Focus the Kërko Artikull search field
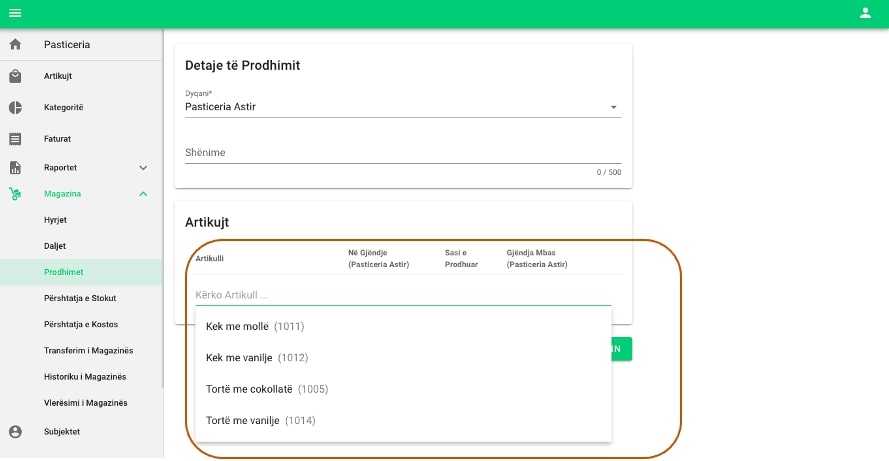Screen dimensions: 889x461 coord(402,295)
